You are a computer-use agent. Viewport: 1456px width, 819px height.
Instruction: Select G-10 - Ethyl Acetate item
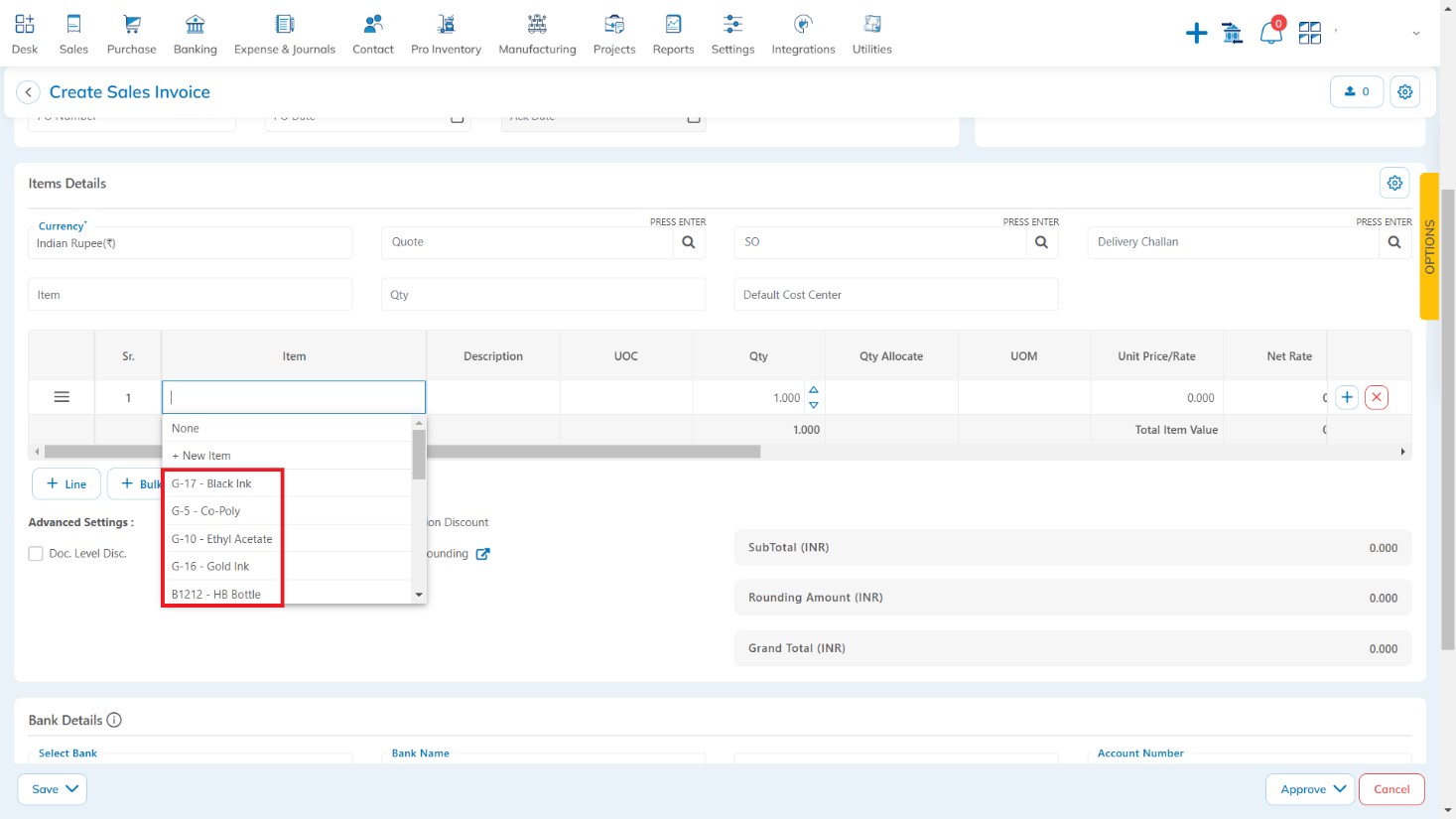tap(287, 539)
